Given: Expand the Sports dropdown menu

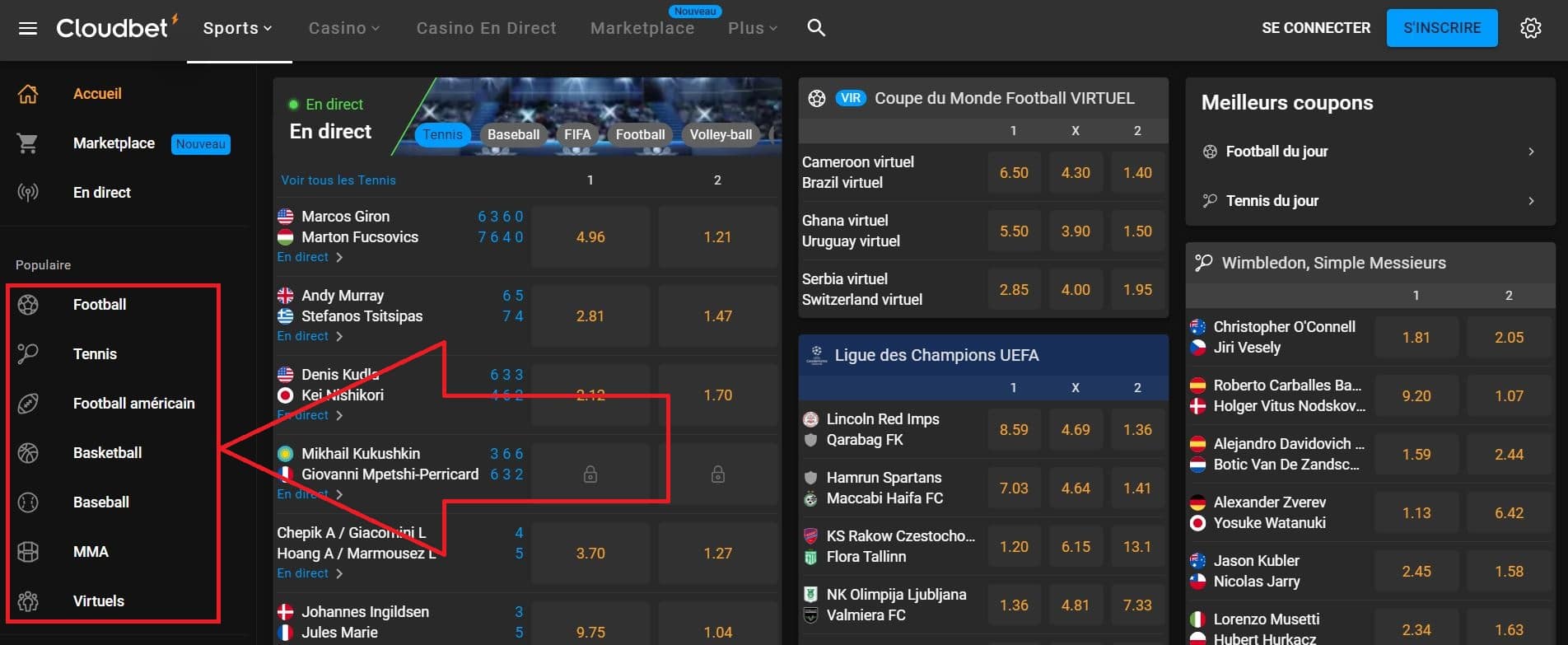Looking at the screenshot, I should pyautogui.click(x=237, y=28).
